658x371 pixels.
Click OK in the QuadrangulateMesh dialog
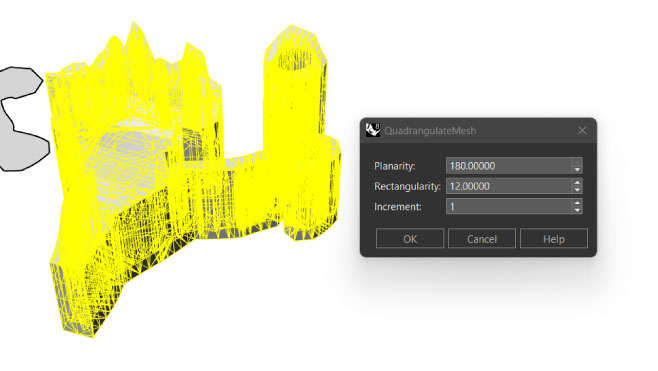click(x=410, y=239)
